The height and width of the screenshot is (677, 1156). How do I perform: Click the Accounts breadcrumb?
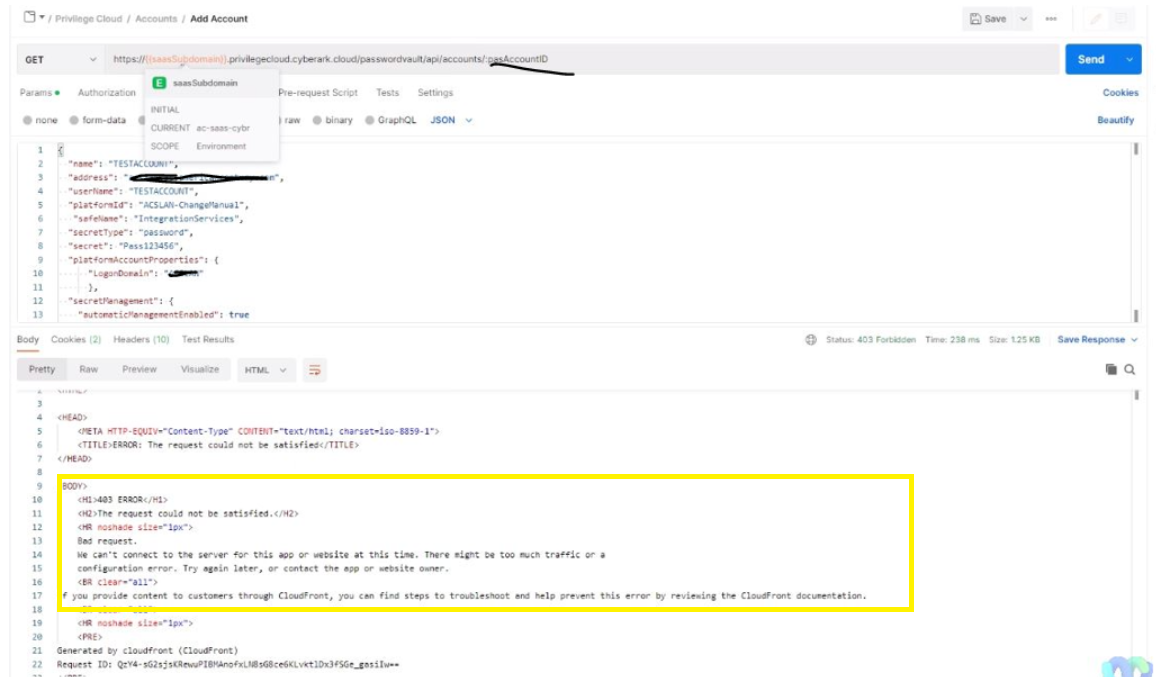pos(156,19)
